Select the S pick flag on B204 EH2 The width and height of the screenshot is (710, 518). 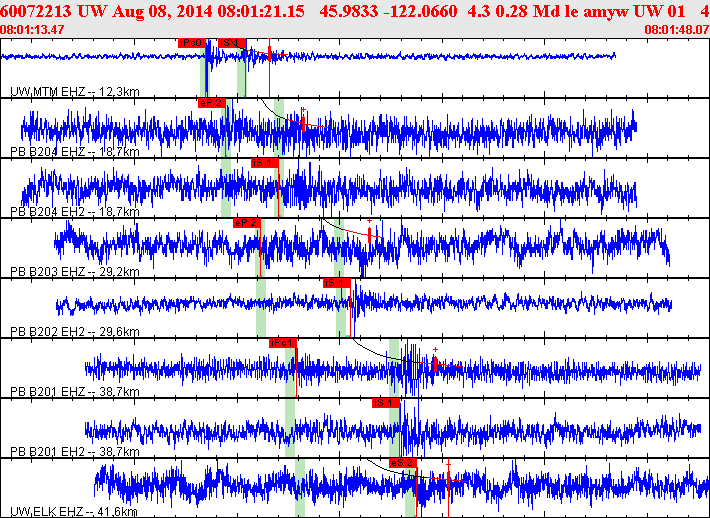pyautogui.click(x=263, y=162)
